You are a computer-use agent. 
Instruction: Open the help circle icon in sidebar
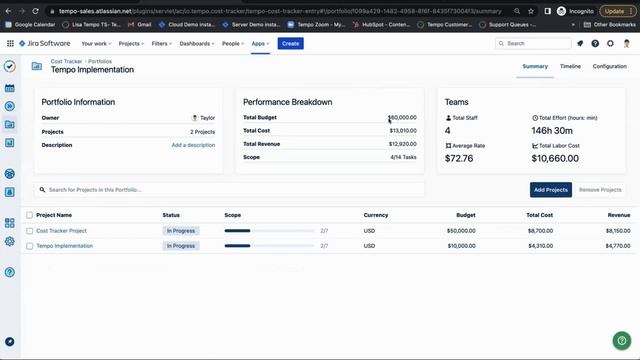[10, 272]
